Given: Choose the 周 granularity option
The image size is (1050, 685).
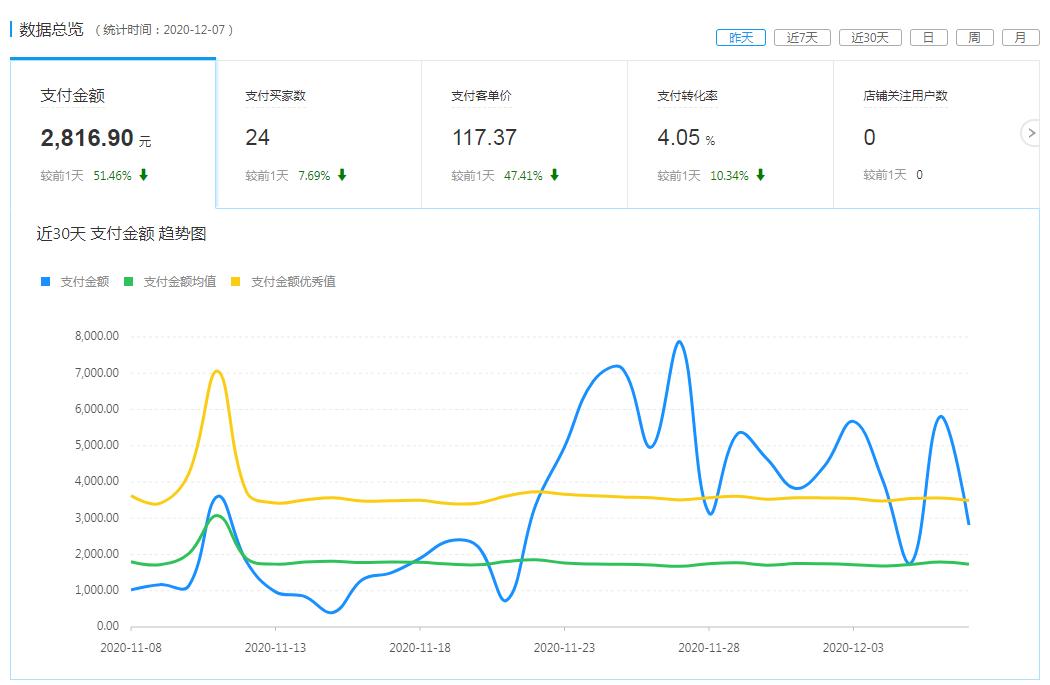Looking at the screenshot, I should [974, 38].
